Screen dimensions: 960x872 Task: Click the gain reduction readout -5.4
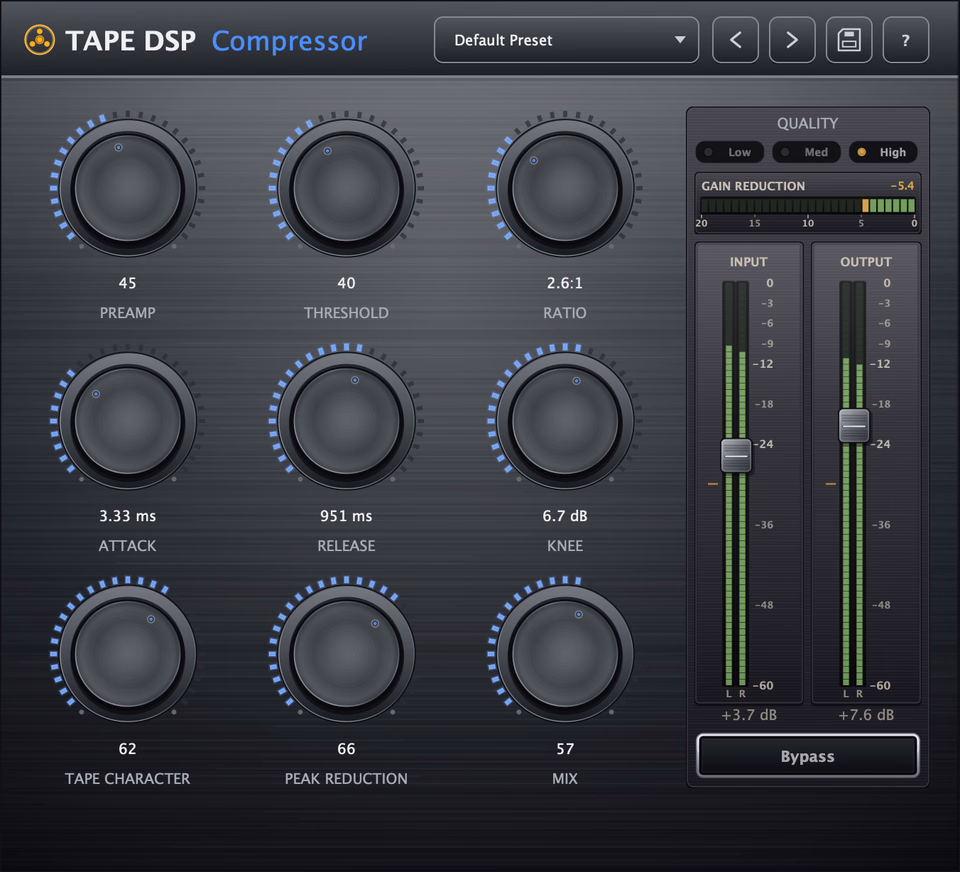902,186
